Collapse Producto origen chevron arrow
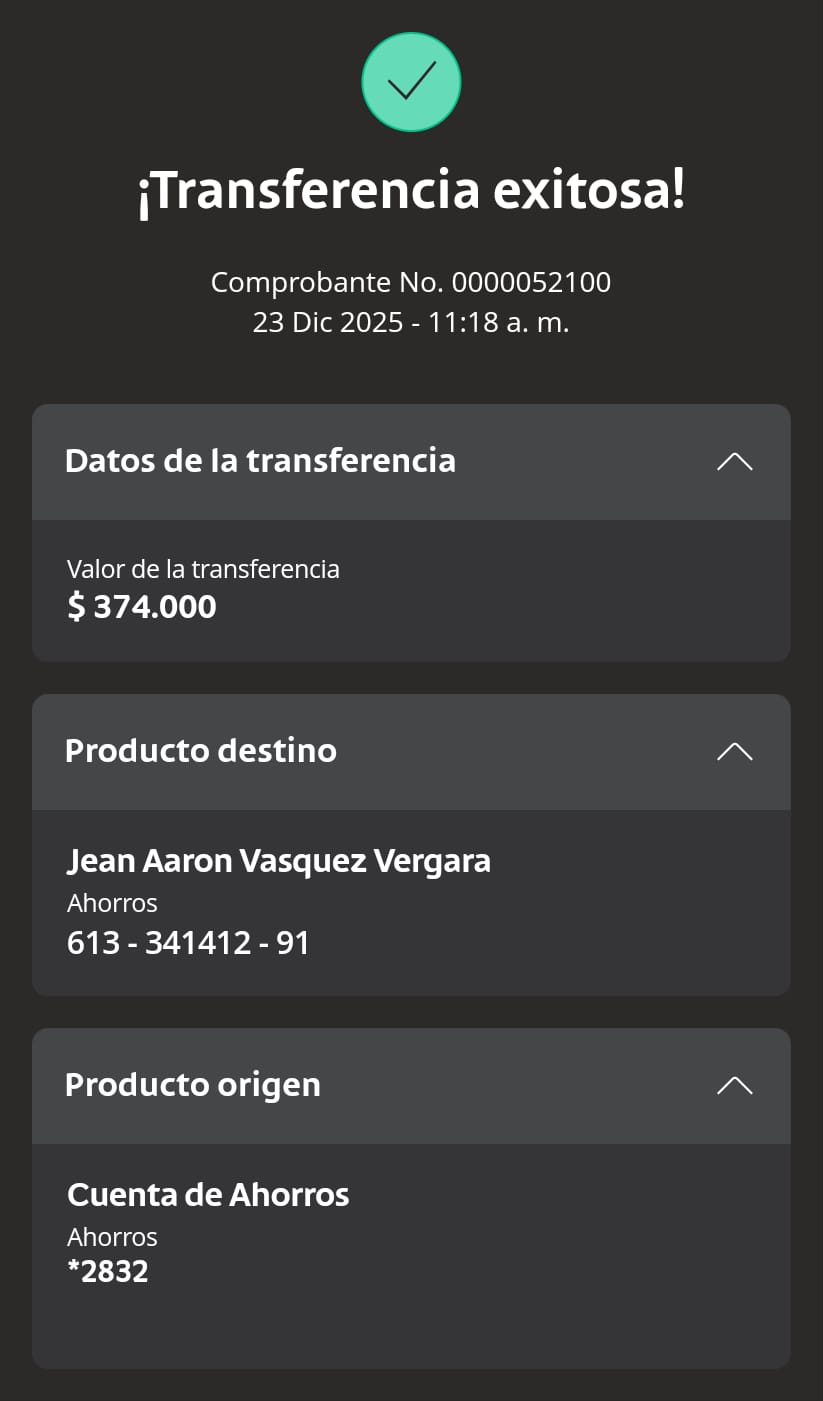This screenshot has width=823, height=1401. [x=734, y=1085]
